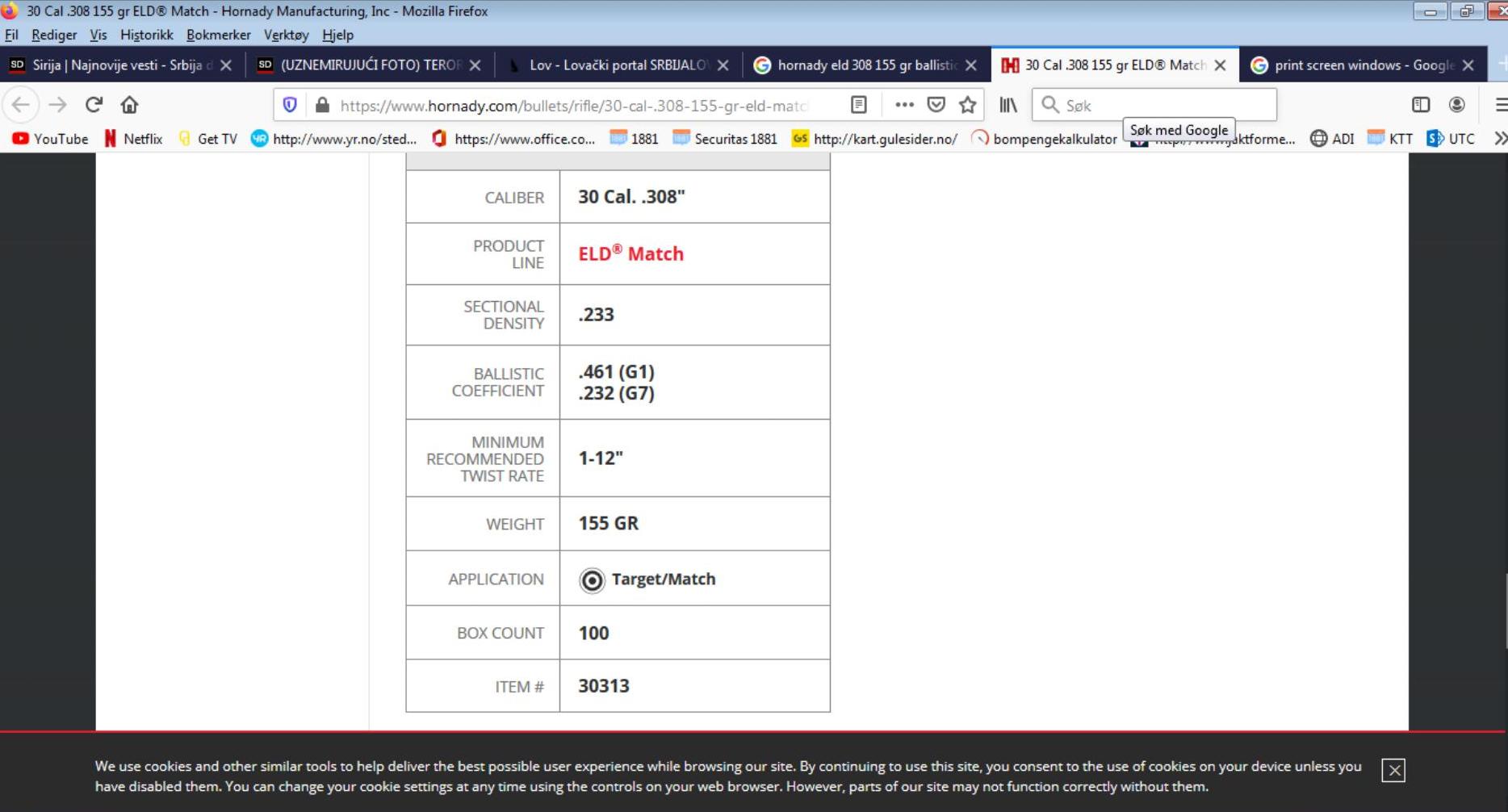This screenshot has height=812, width=1508.
Task: Open the Vis menu
Action: 98,35
